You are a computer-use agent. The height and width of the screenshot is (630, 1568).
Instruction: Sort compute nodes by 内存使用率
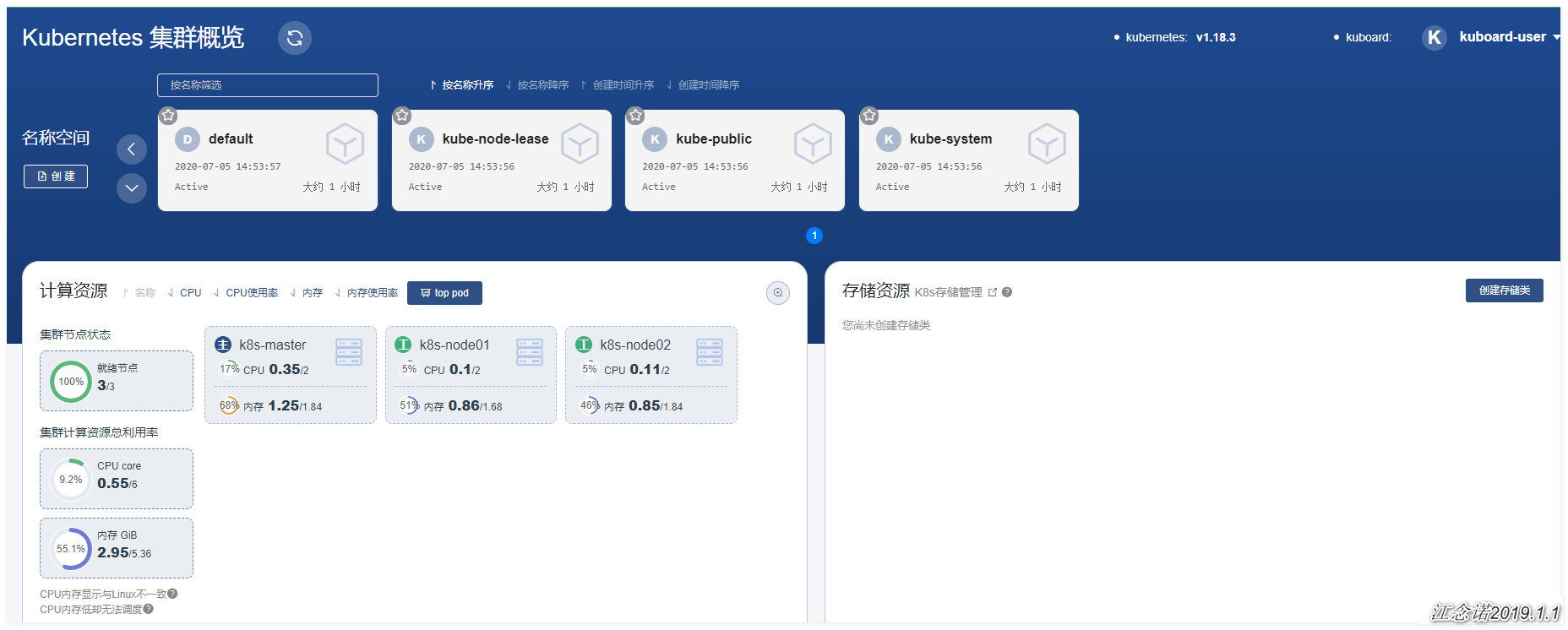(x=367, y=293)
